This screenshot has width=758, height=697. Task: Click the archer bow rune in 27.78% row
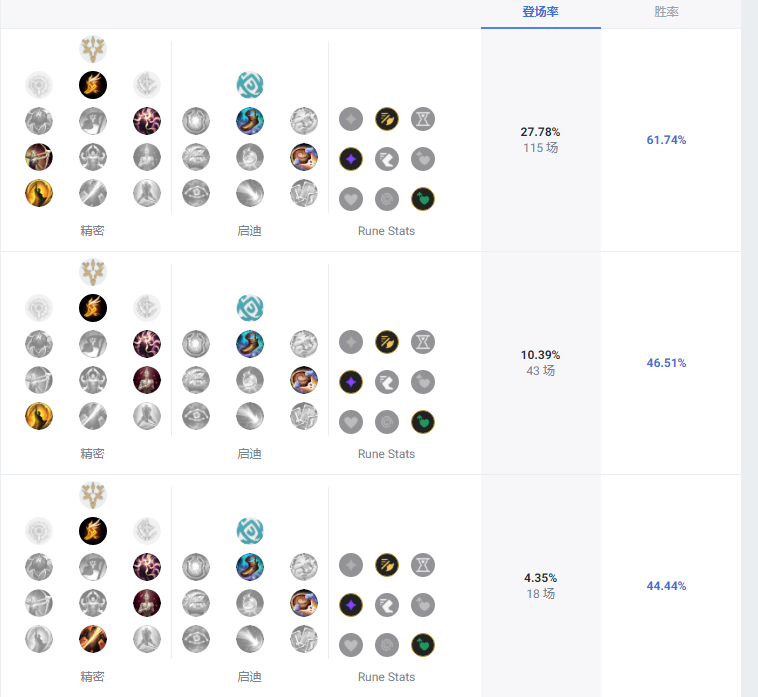(x=39, y=157)
